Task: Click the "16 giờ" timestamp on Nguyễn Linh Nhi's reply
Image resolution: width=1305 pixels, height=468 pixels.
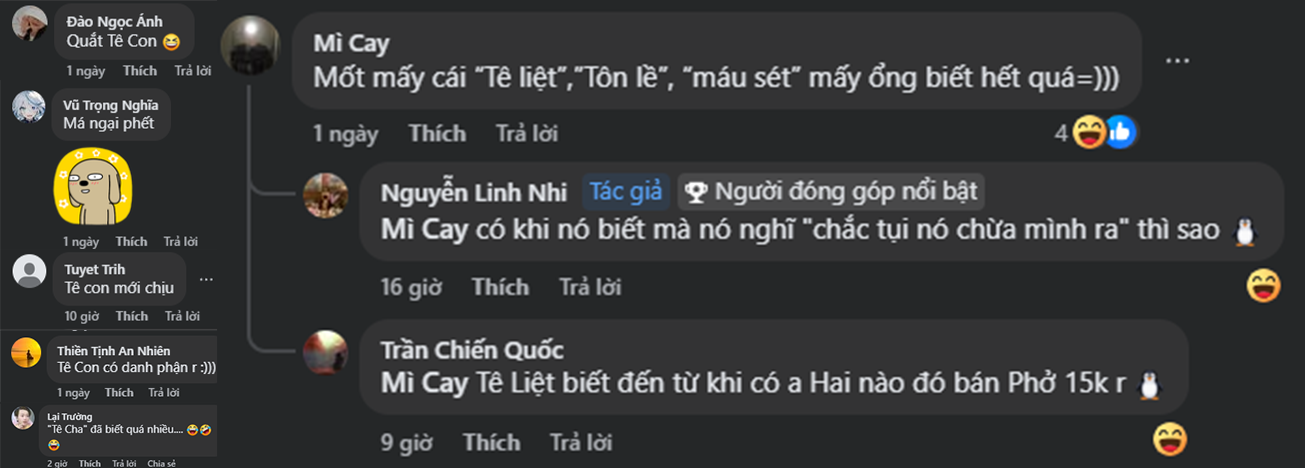Action: (x=411, y=287)
